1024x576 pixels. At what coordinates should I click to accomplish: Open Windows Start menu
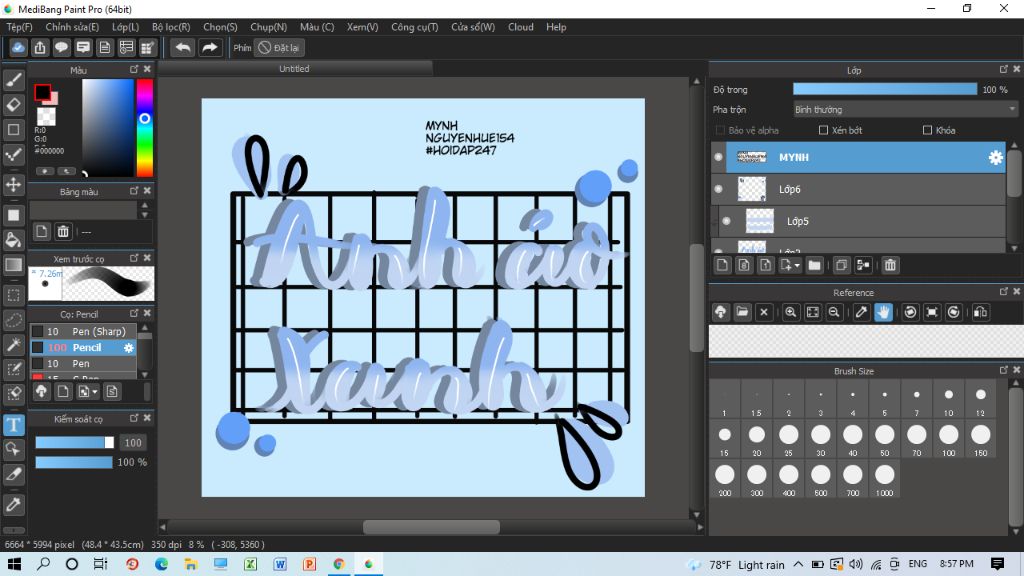tap(14, 564)
